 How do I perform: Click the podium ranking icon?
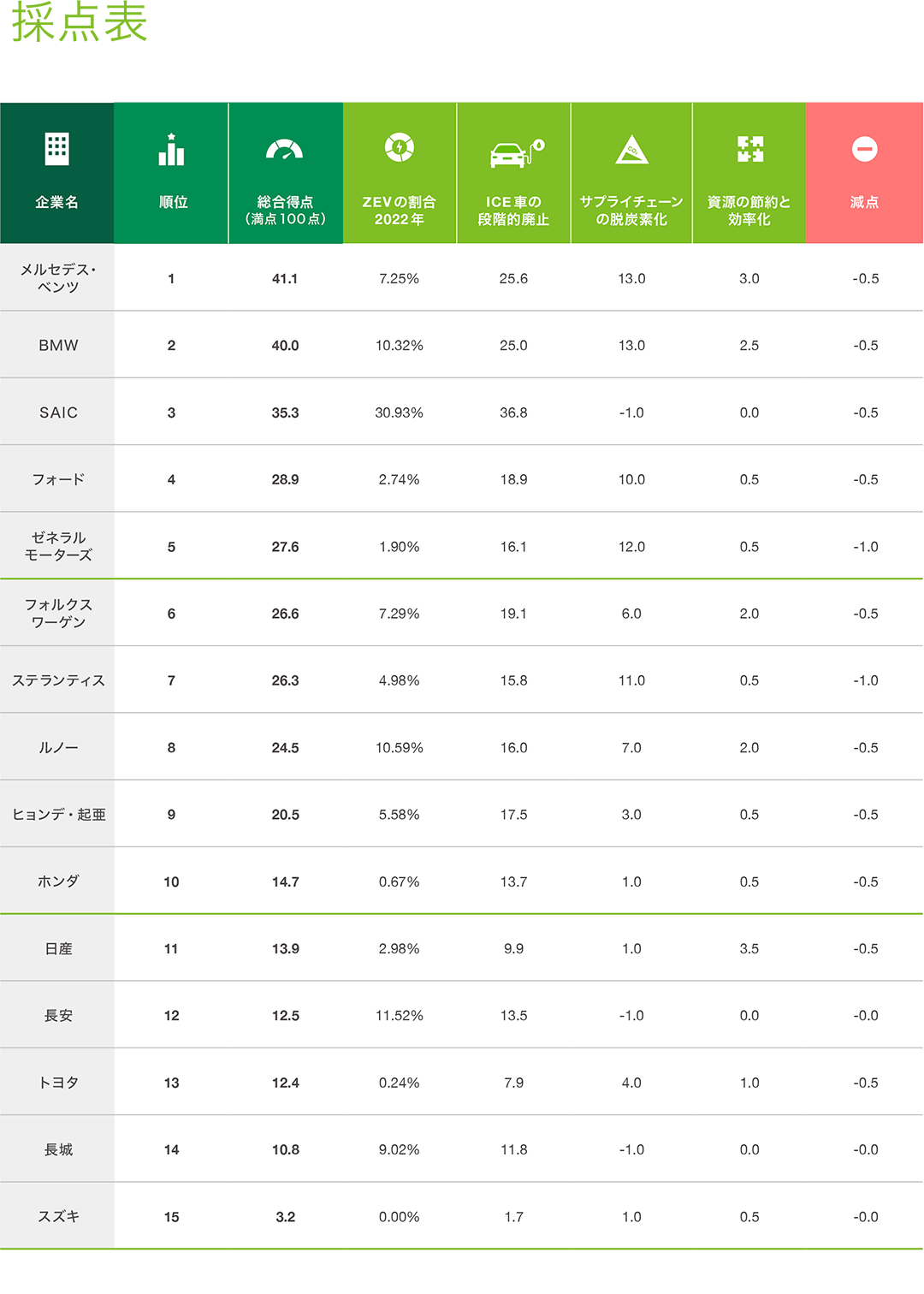click(171, 149)
